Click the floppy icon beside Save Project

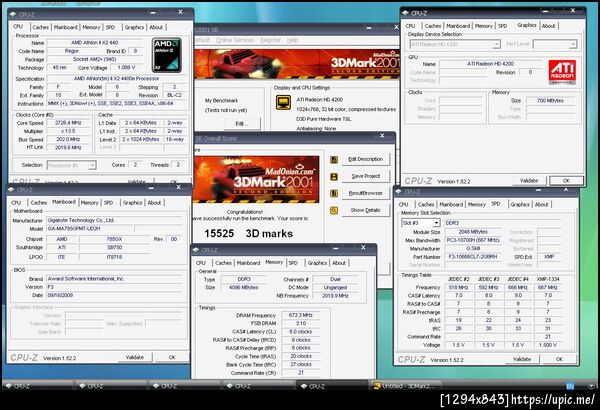point(334,176)
